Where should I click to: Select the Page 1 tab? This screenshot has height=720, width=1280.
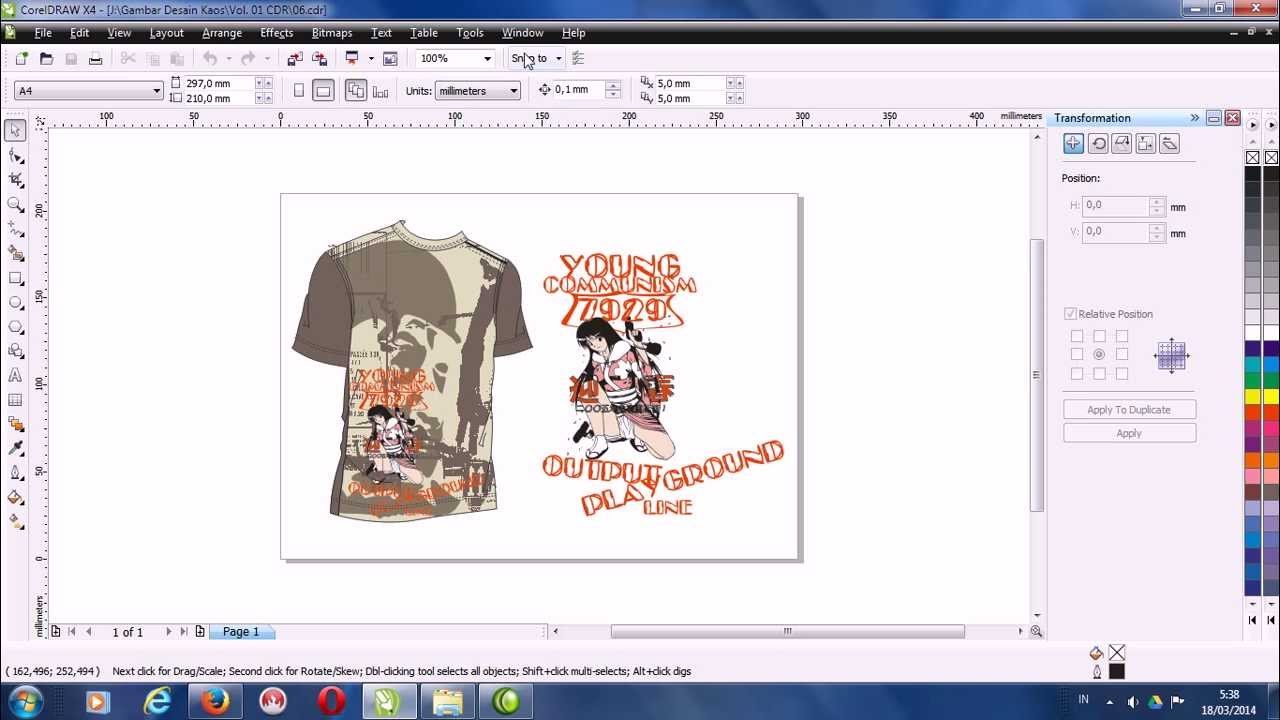coord(241,632)
